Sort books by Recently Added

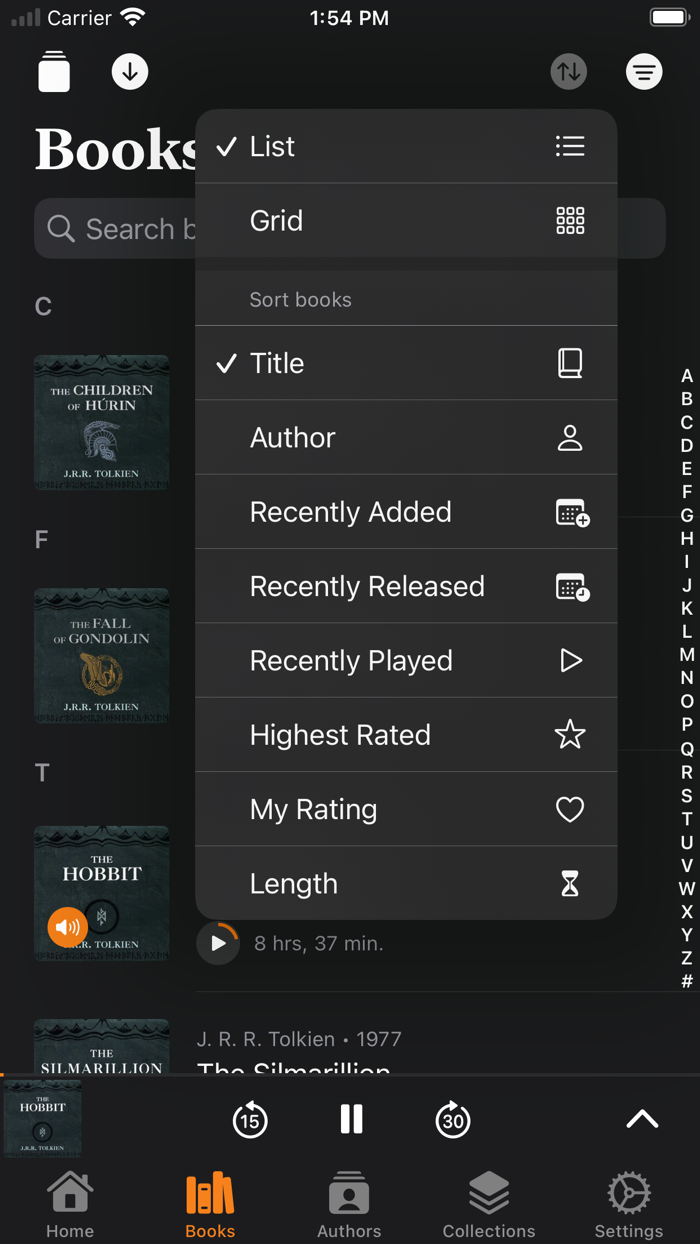(x=406, y=512)
